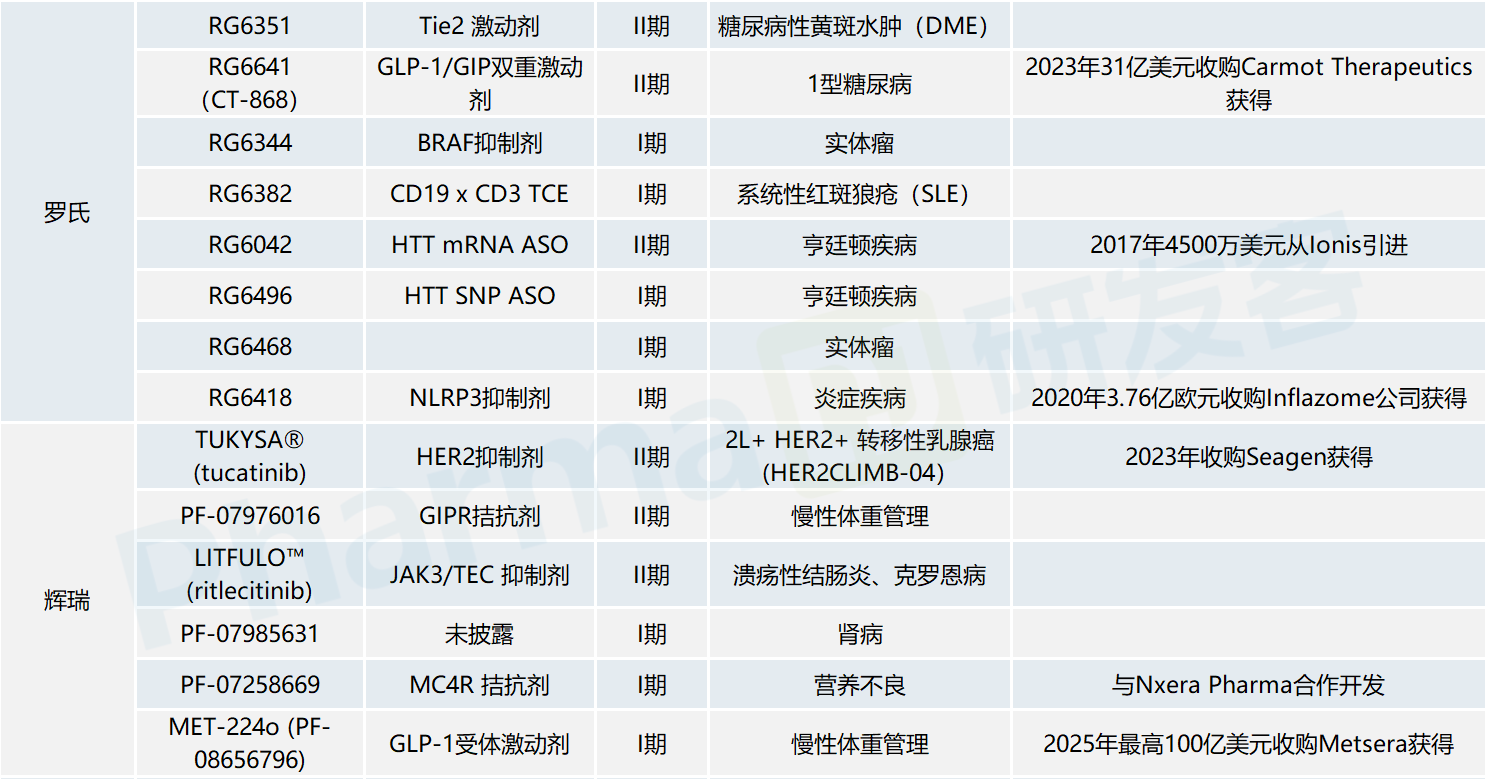Viewport: 1487px width, 779px height.
Task: Select the 'GLP-1/GIP双重激动剂' cell
Action: coord(480,84)
